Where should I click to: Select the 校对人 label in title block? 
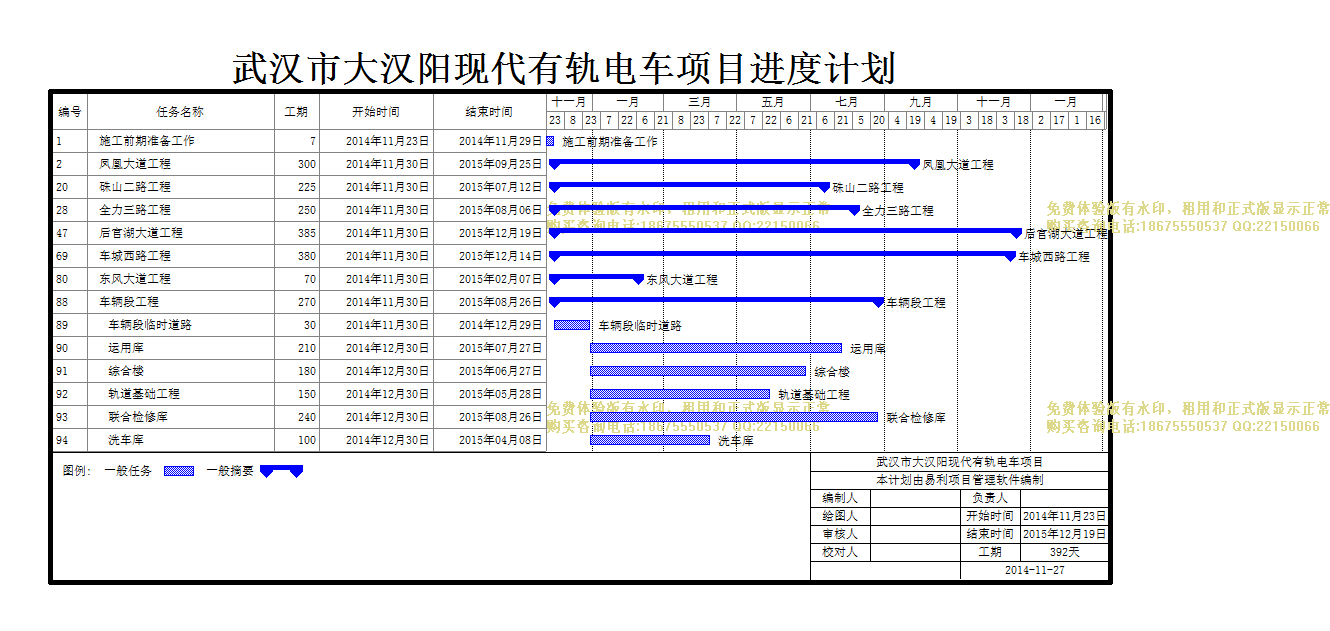(x=840, y=552)
